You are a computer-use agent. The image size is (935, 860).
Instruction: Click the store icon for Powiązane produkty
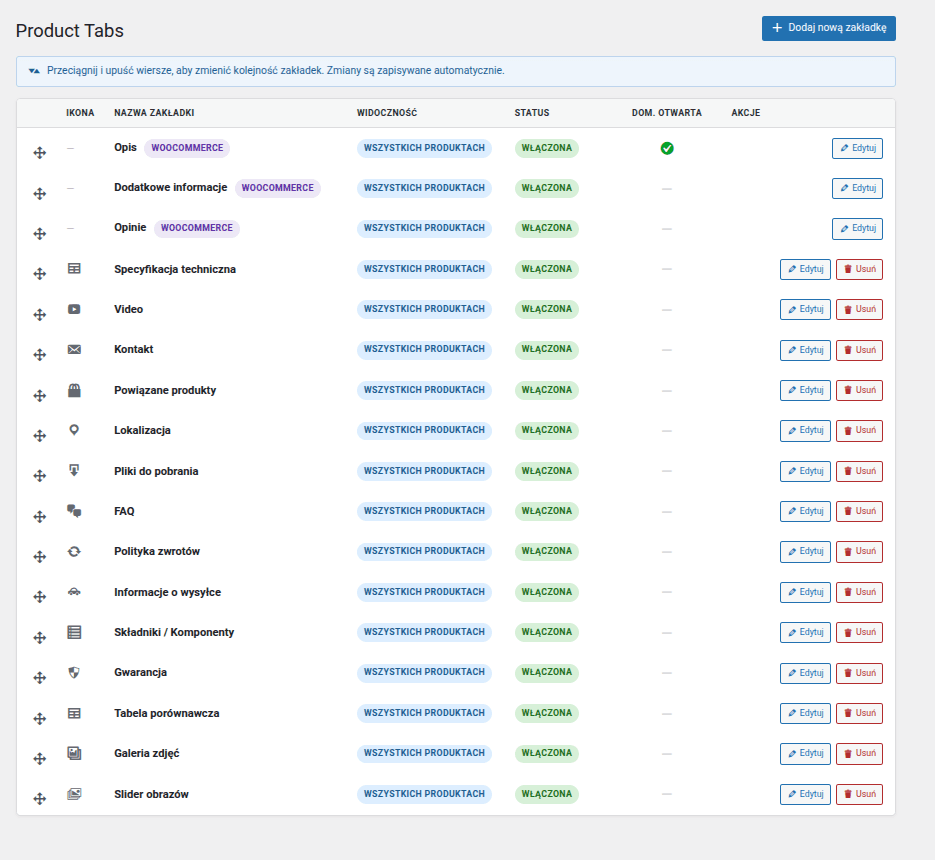pyautogui.click(x=74, y=390)
